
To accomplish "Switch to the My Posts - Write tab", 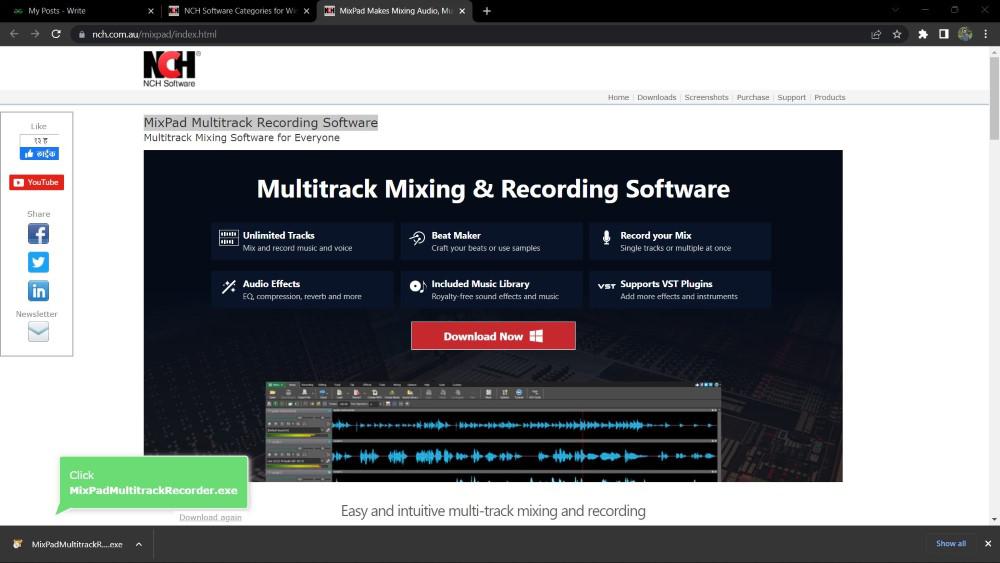I will pyautogui.click(x=82, y=11).
